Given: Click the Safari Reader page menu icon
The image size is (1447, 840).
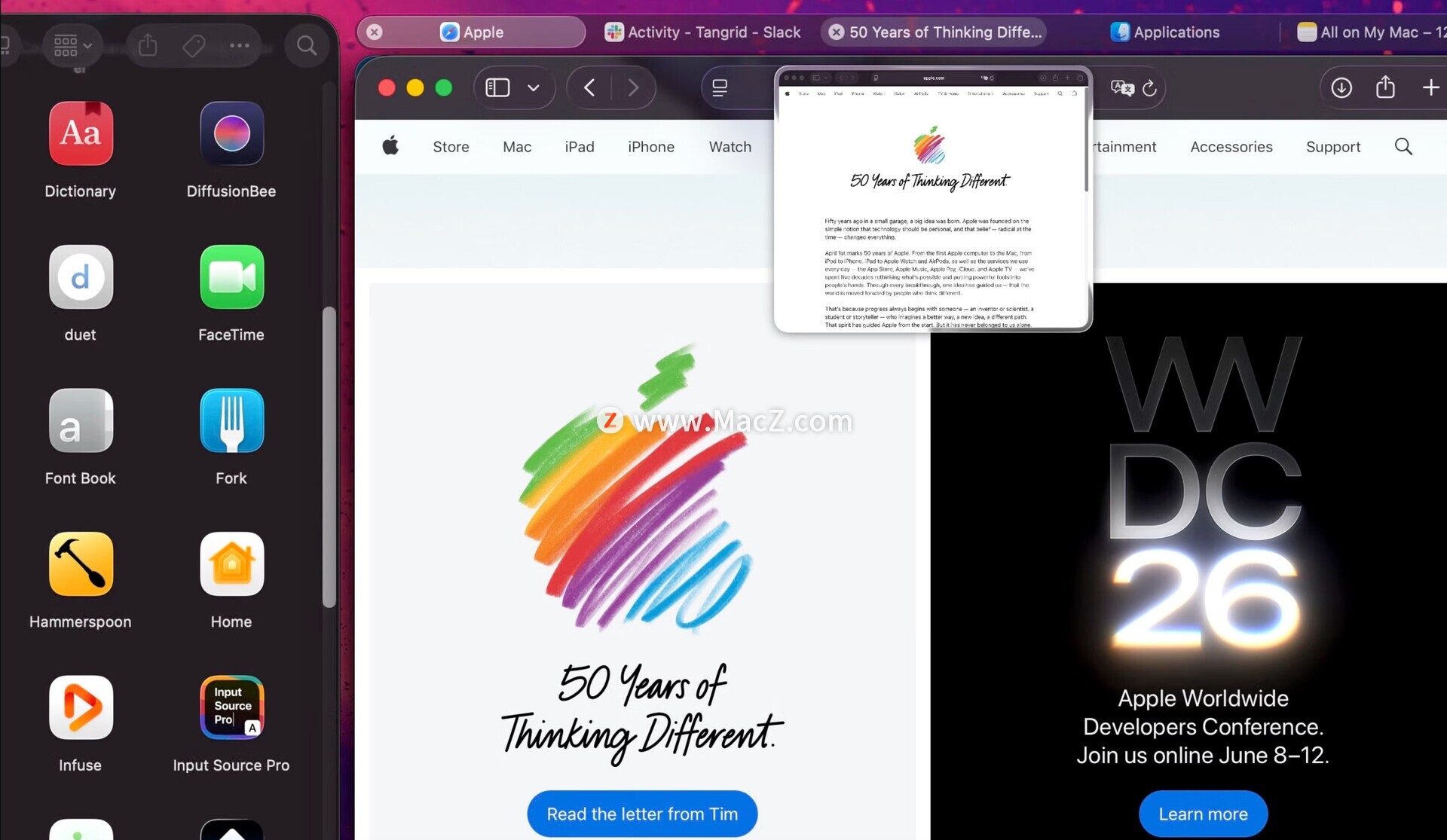Looking at the screenshot, I should point(720,88).
